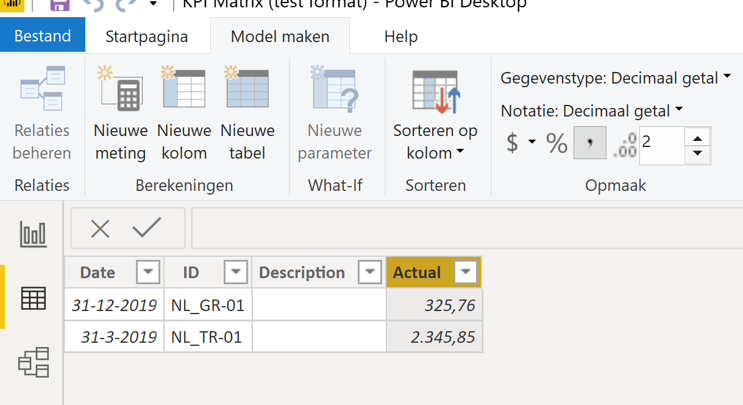Click the cell NL_TR-01
The width and height of the screenshot is (743, 405).
tap(206, 337)
